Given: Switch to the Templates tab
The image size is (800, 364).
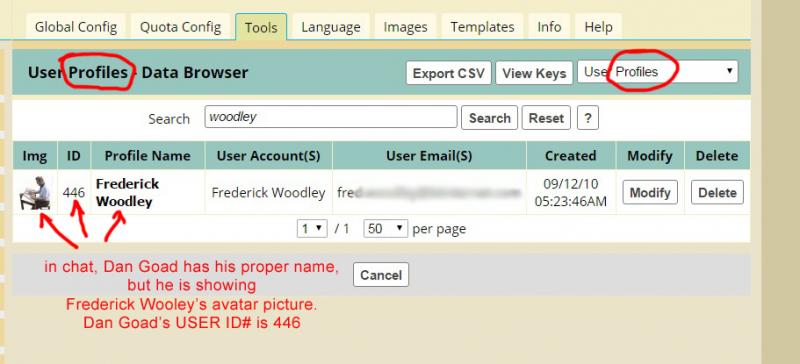Looking at the screenshot, I should tap(482, 27).
